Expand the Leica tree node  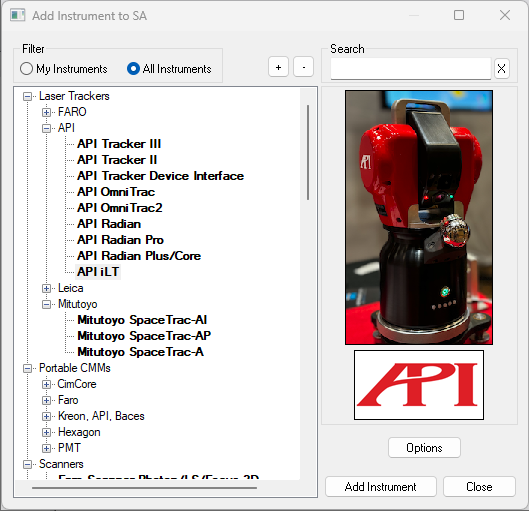coord(47,288)
